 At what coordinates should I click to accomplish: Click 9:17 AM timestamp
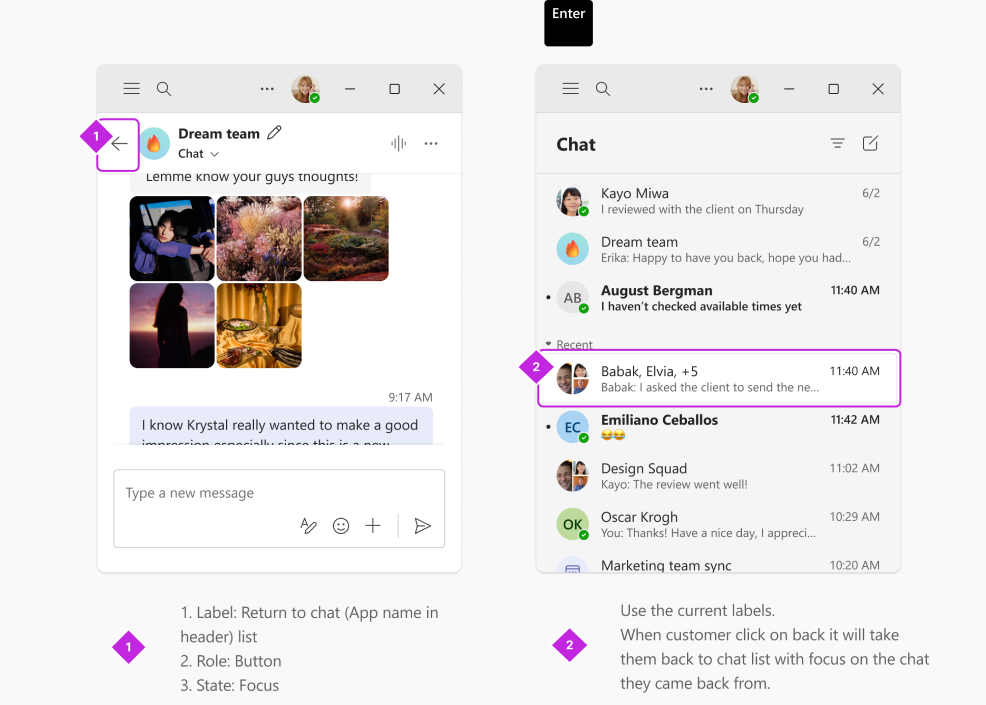pyautogui.click(x=410, y=397)
